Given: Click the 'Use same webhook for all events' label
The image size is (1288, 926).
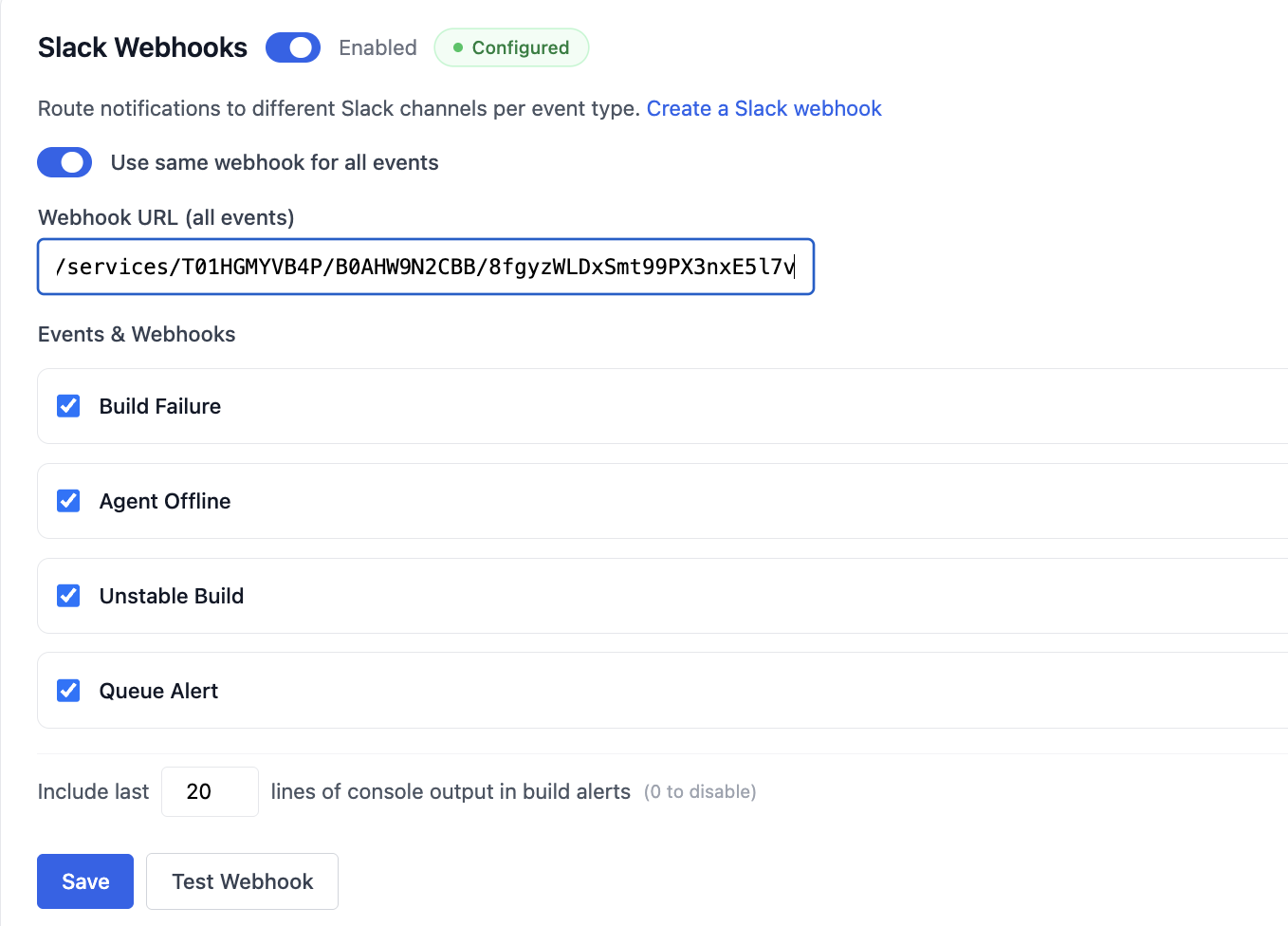Looking at the screenshot, I should 274,162.
